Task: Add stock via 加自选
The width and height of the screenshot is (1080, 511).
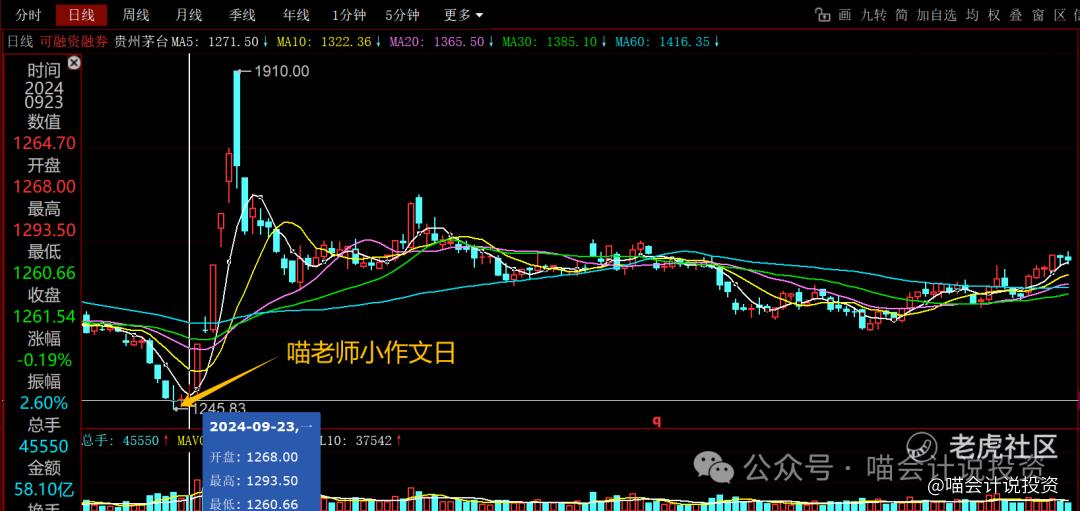Action: coord(937,14)
